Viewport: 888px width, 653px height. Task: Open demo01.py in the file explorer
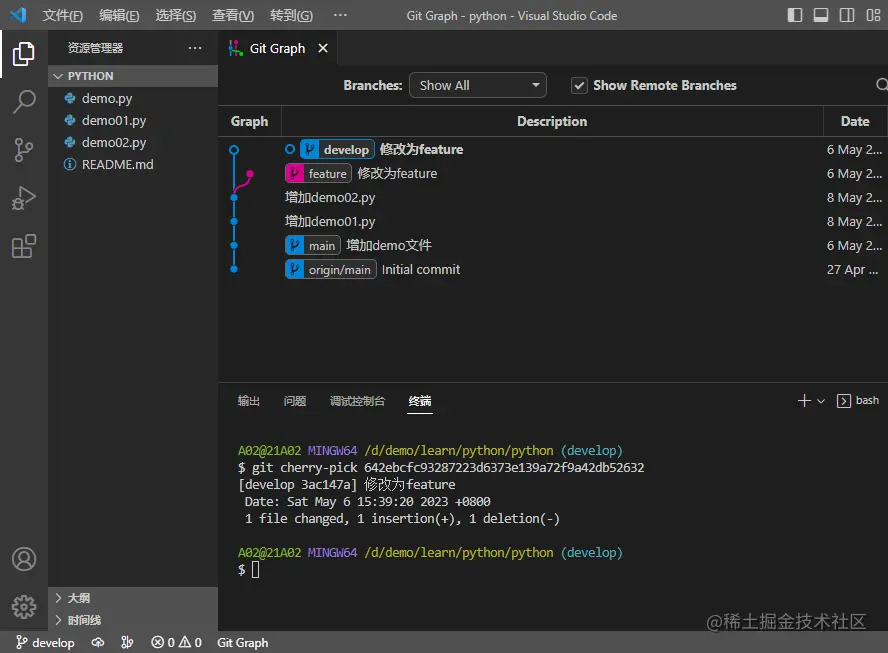click(x=114, y=121)
